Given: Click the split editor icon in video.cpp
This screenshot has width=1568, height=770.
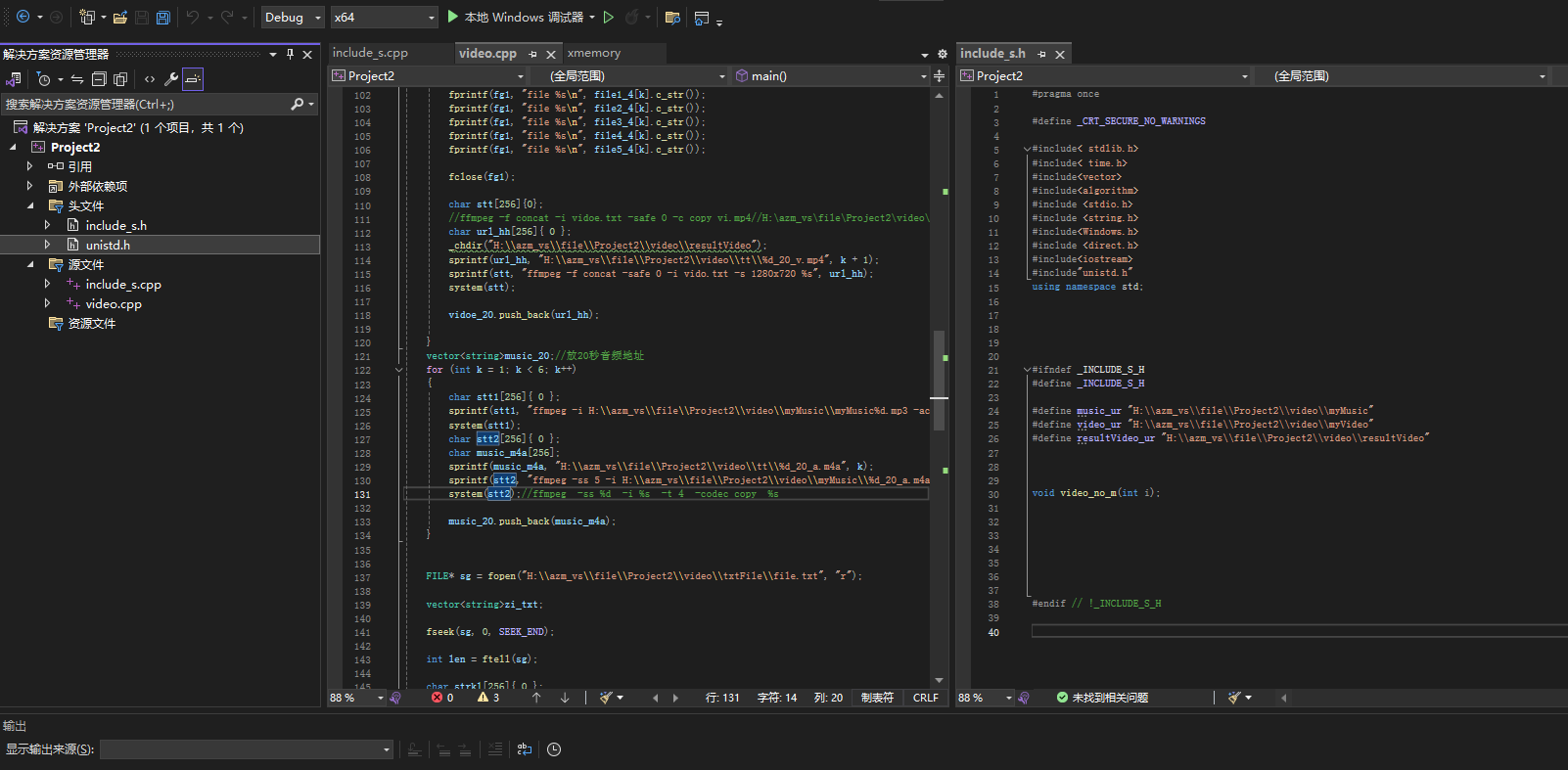Looking at the screenshot, I should coord(940,76).
